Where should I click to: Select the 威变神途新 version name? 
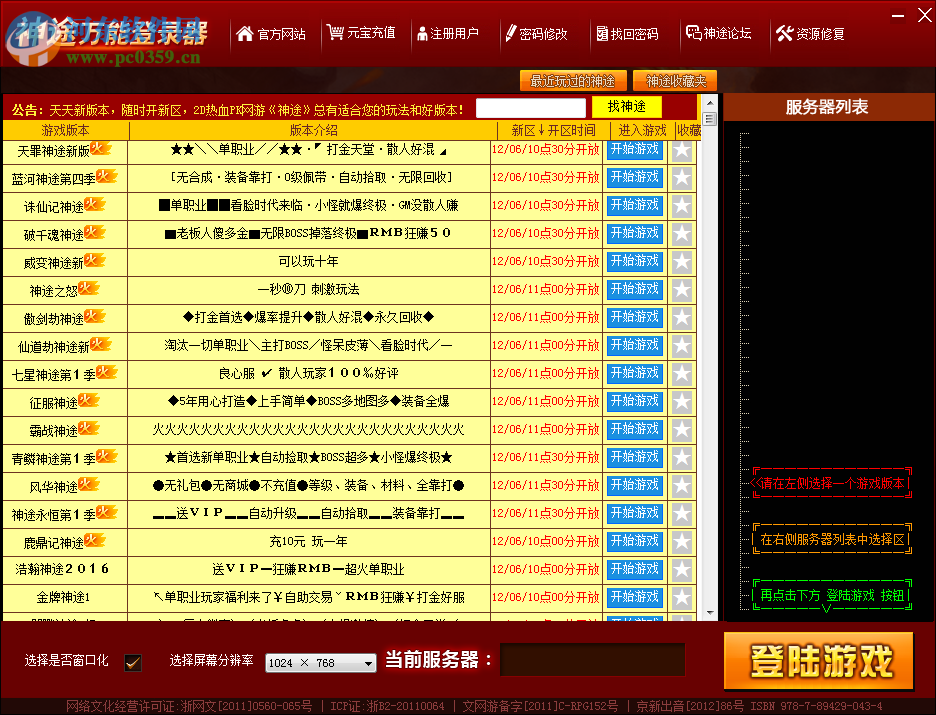click(54, 263)
